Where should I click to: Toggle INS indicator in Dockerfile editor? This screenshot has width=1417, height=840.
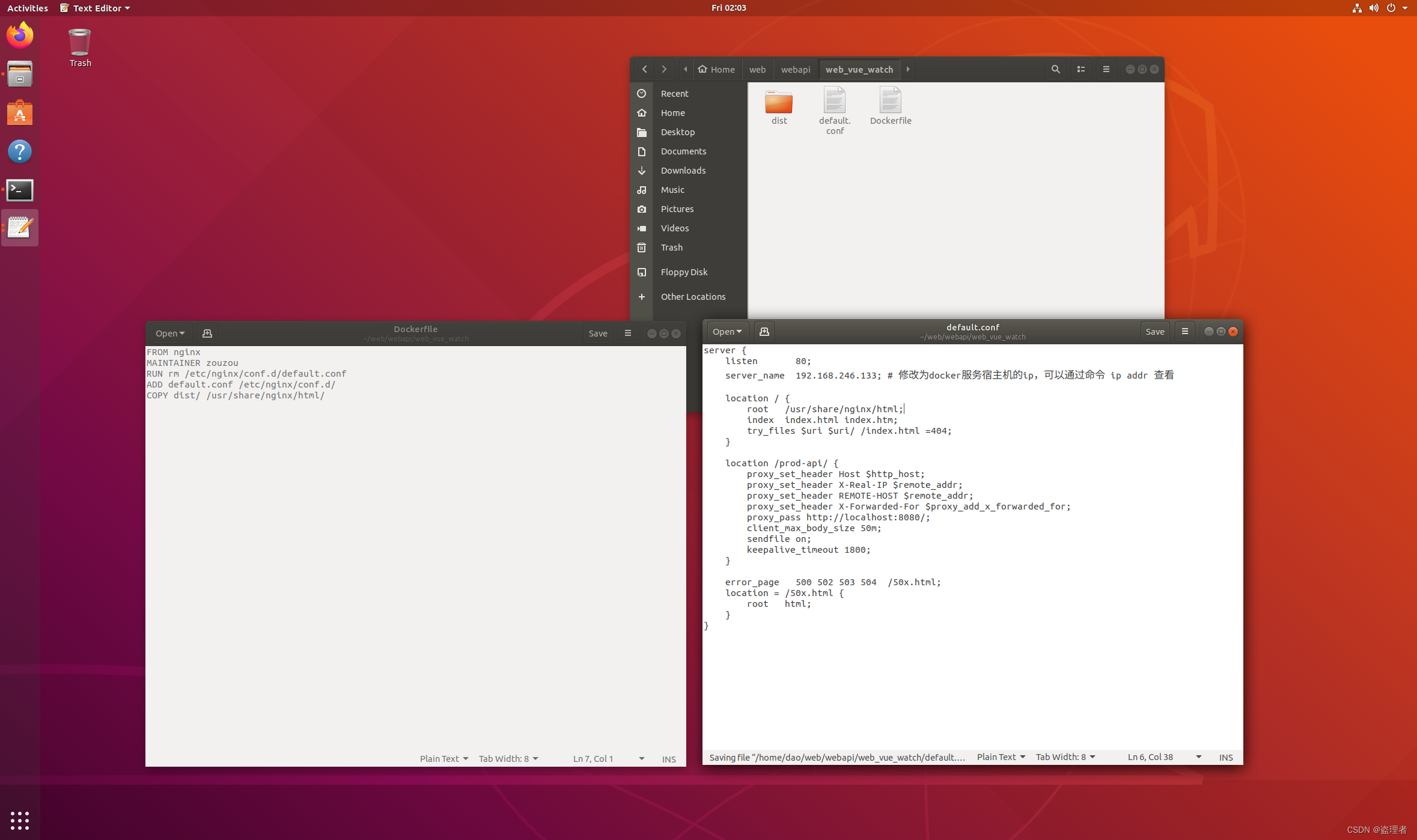[668, 759]
